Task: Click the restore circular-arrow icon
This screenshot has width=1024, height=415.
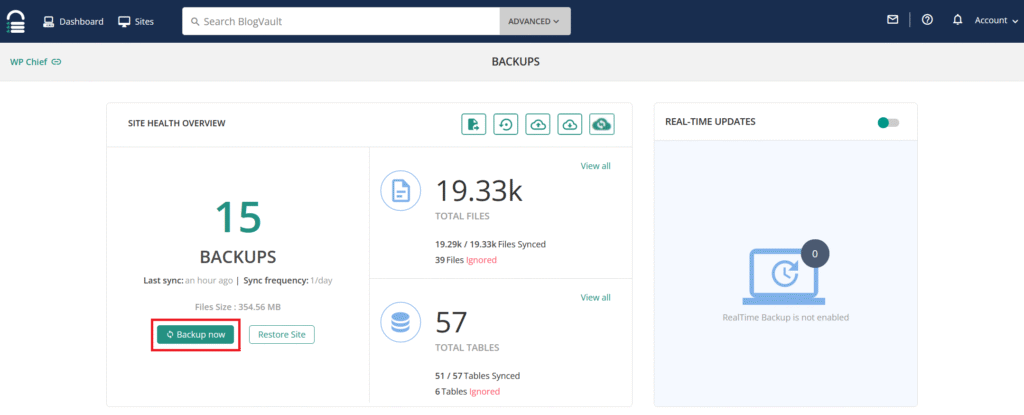Action: [505, 124]
